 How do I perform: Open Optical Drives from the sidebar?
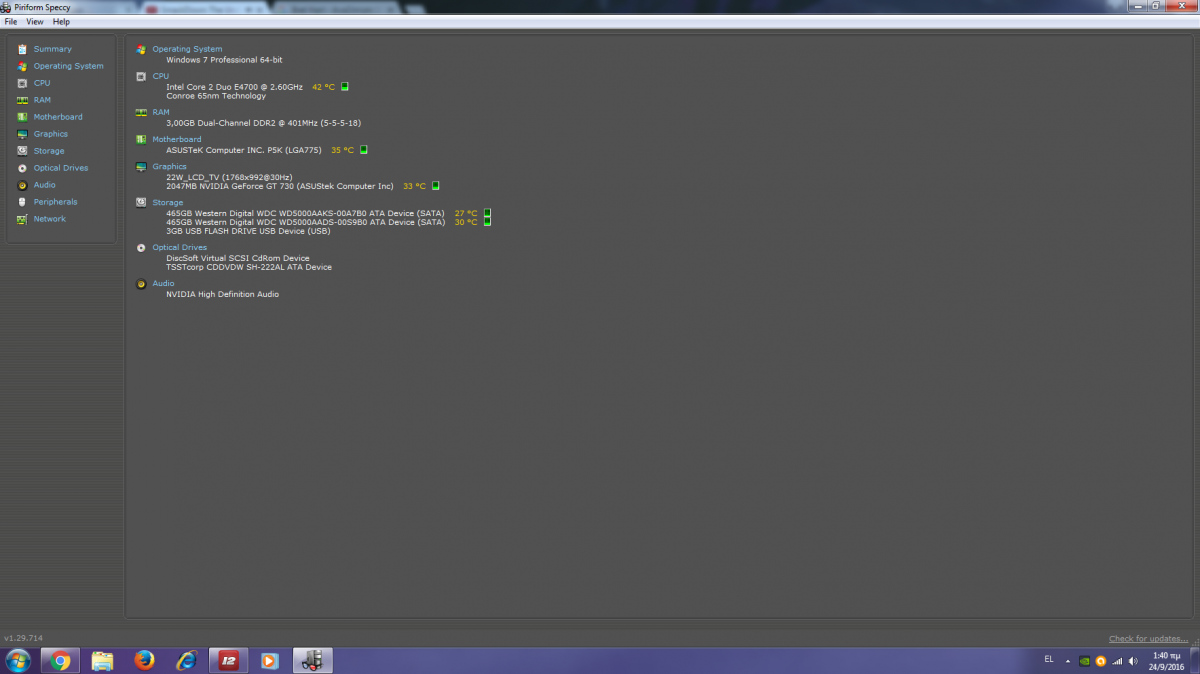(x=61, y=168)
